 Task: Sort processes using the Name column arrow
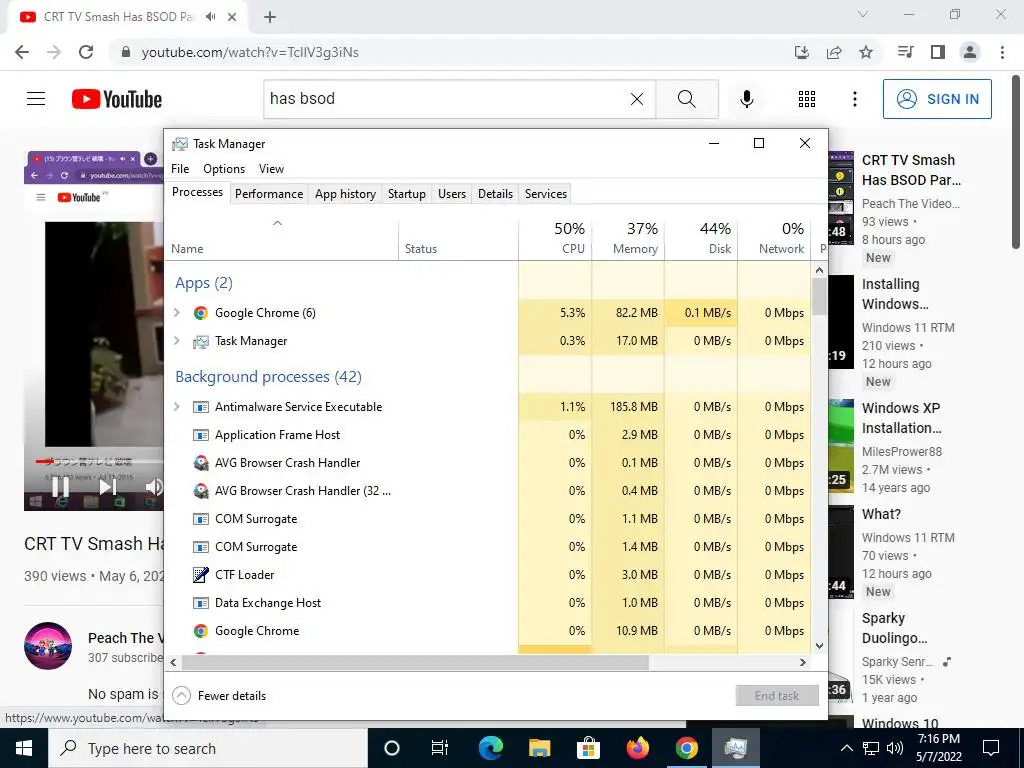[x=277, y=223]
